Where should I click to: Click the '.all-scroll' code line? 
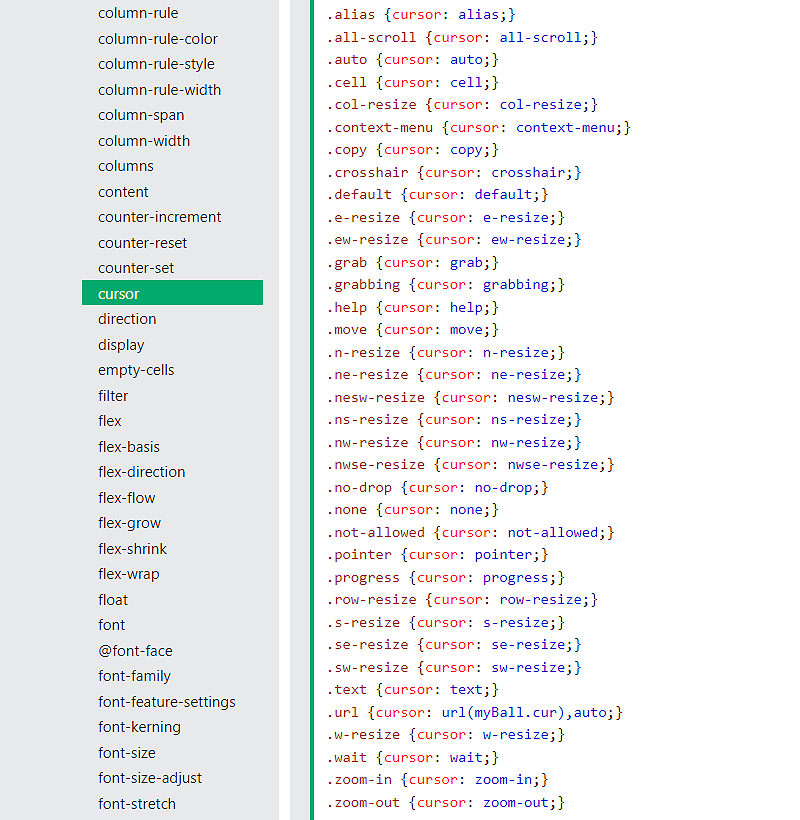coord(462,38)
